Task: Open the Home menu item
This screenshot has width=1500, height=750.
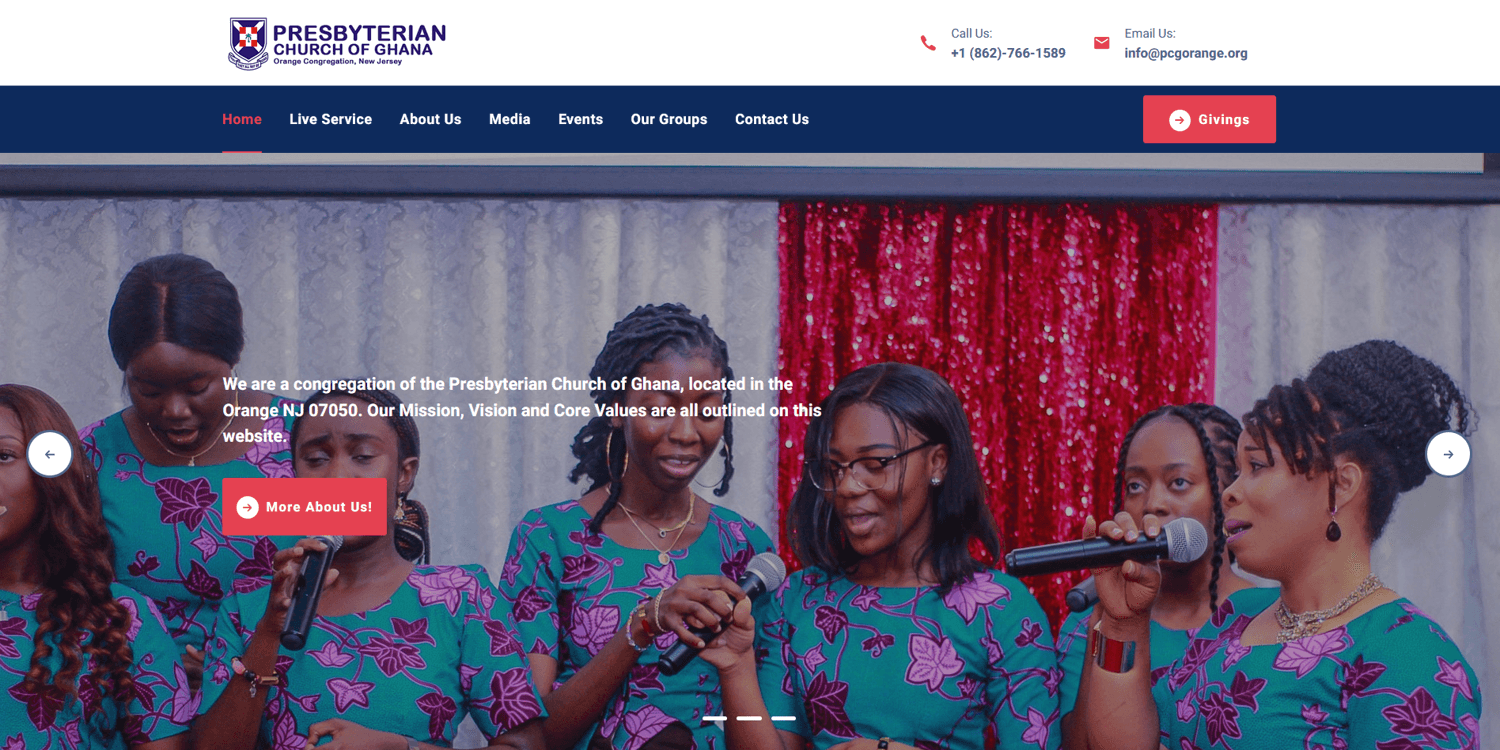Action: [x=242, y=119]
